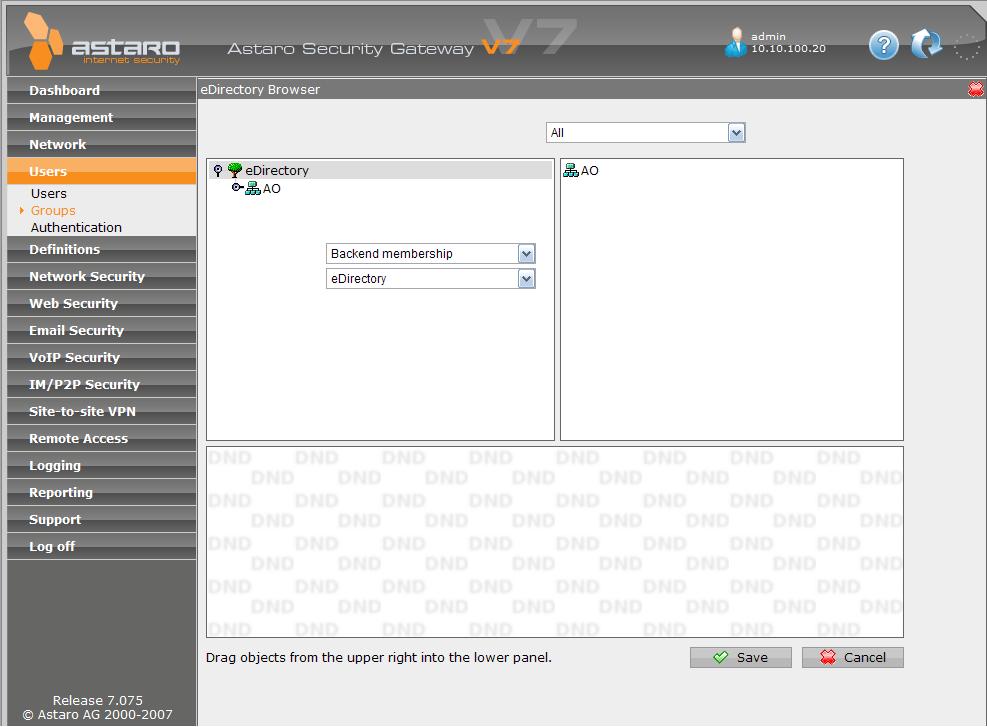Collapse the eDirectory root node
The image size is (987, 727).
point(218,170)
